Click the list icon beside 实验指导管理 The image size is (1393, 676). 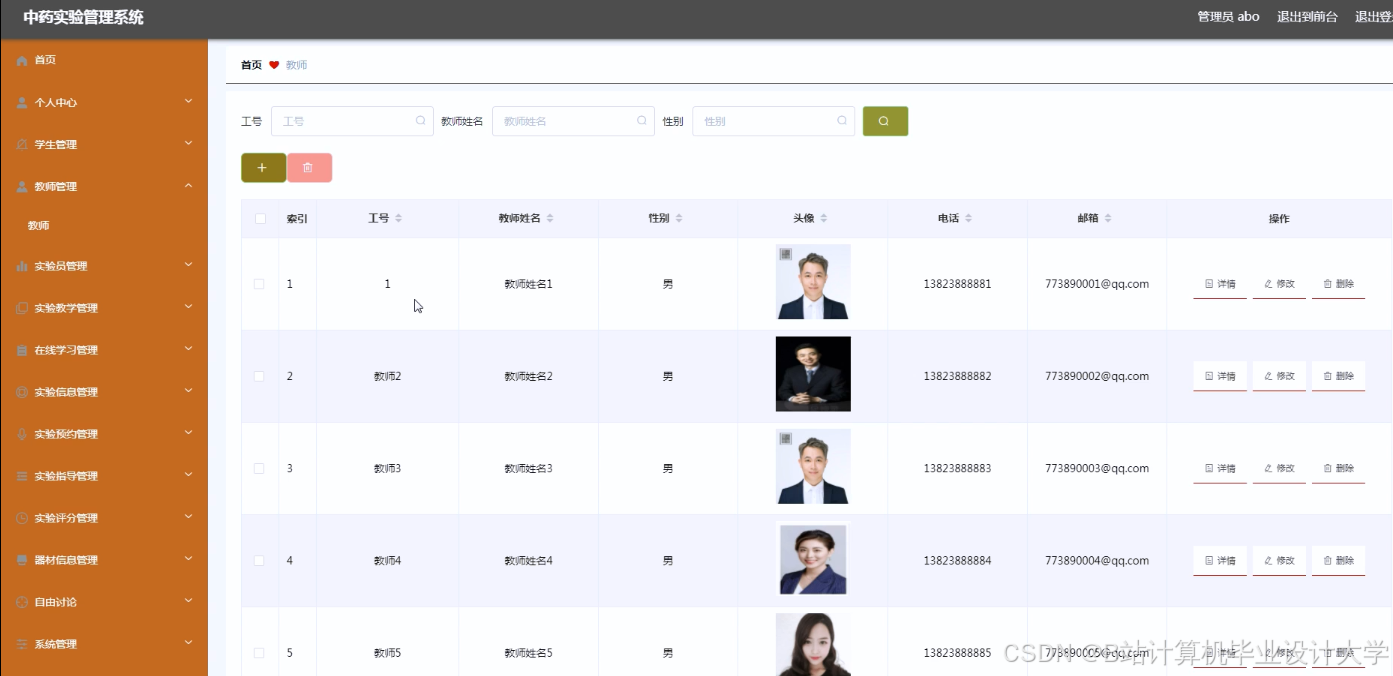point(22,477)
